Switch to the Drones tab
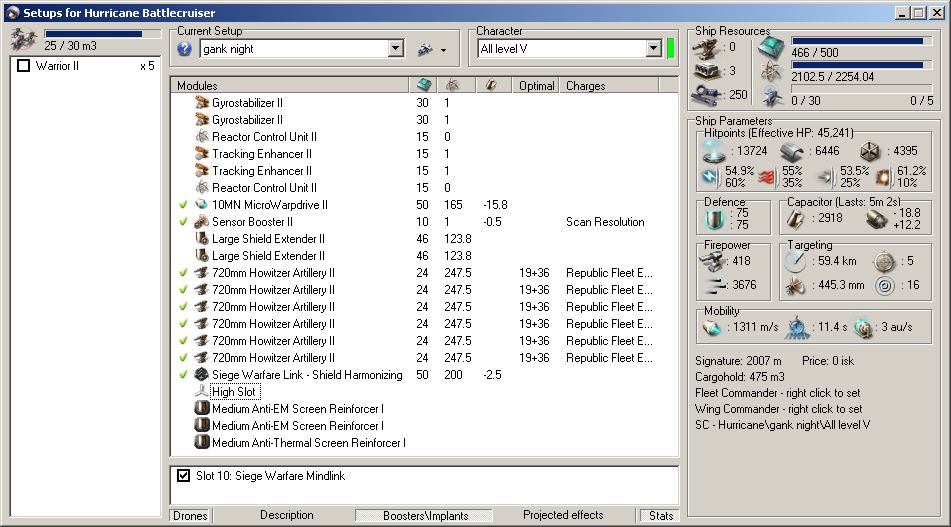Viewport: 951px width, 527px height. pos(190,515)
